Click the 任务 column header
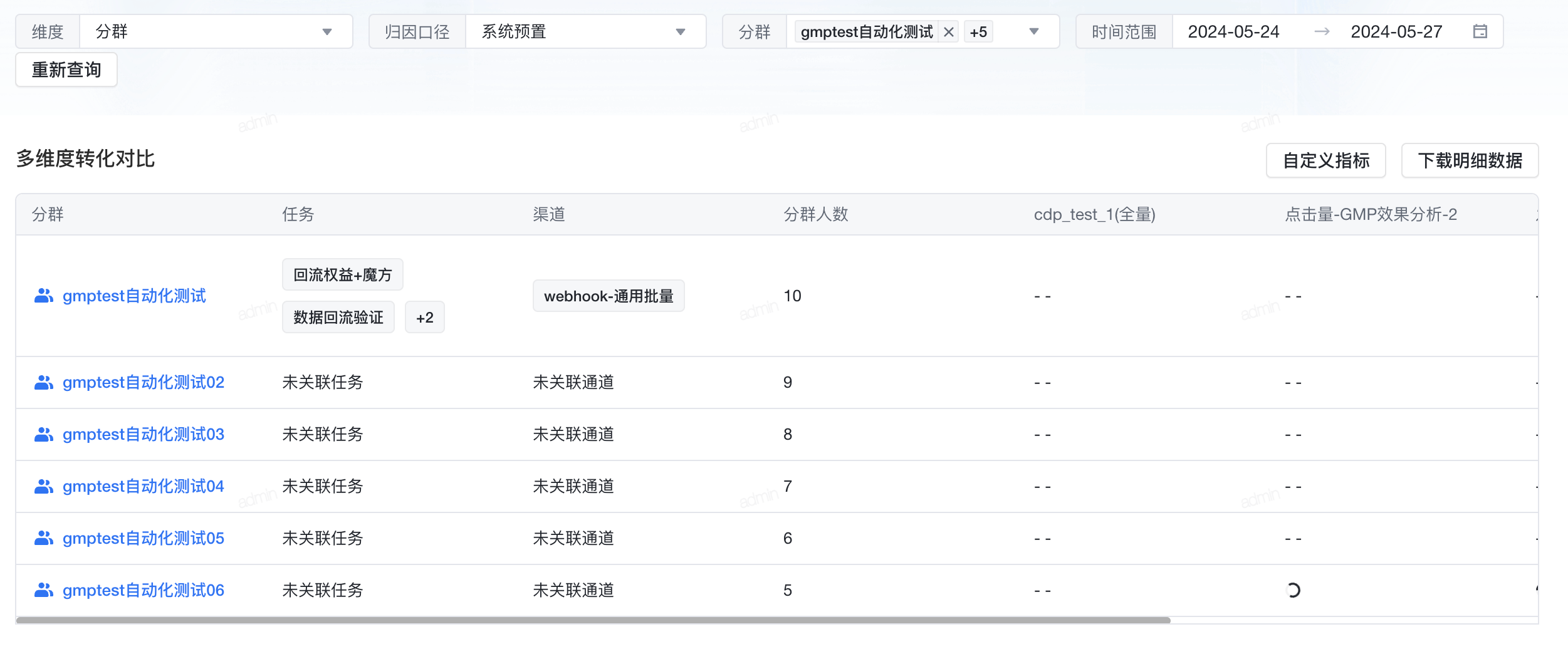Viewport: 1568px width, 654px height. [x=298, y=214]
